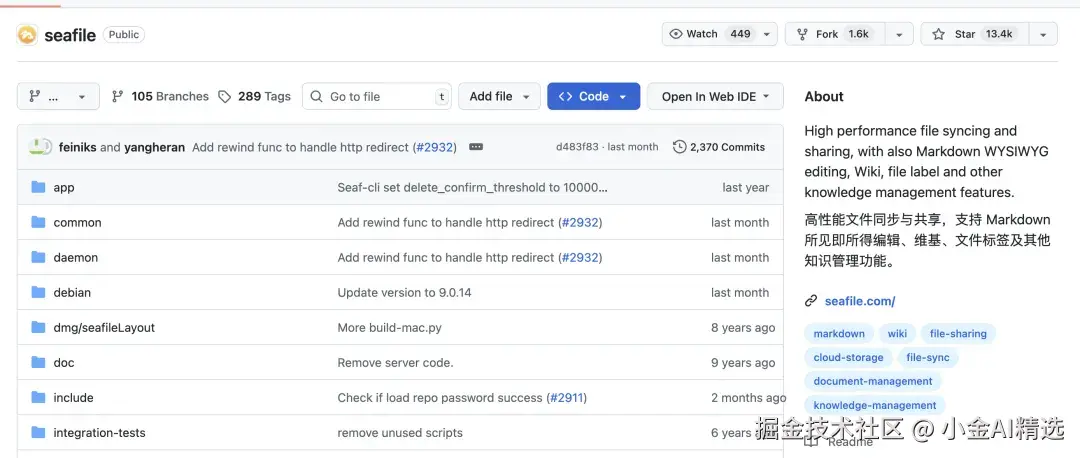Click the yangheran author link
The image size is (1080, 458).
pos(154,147)
